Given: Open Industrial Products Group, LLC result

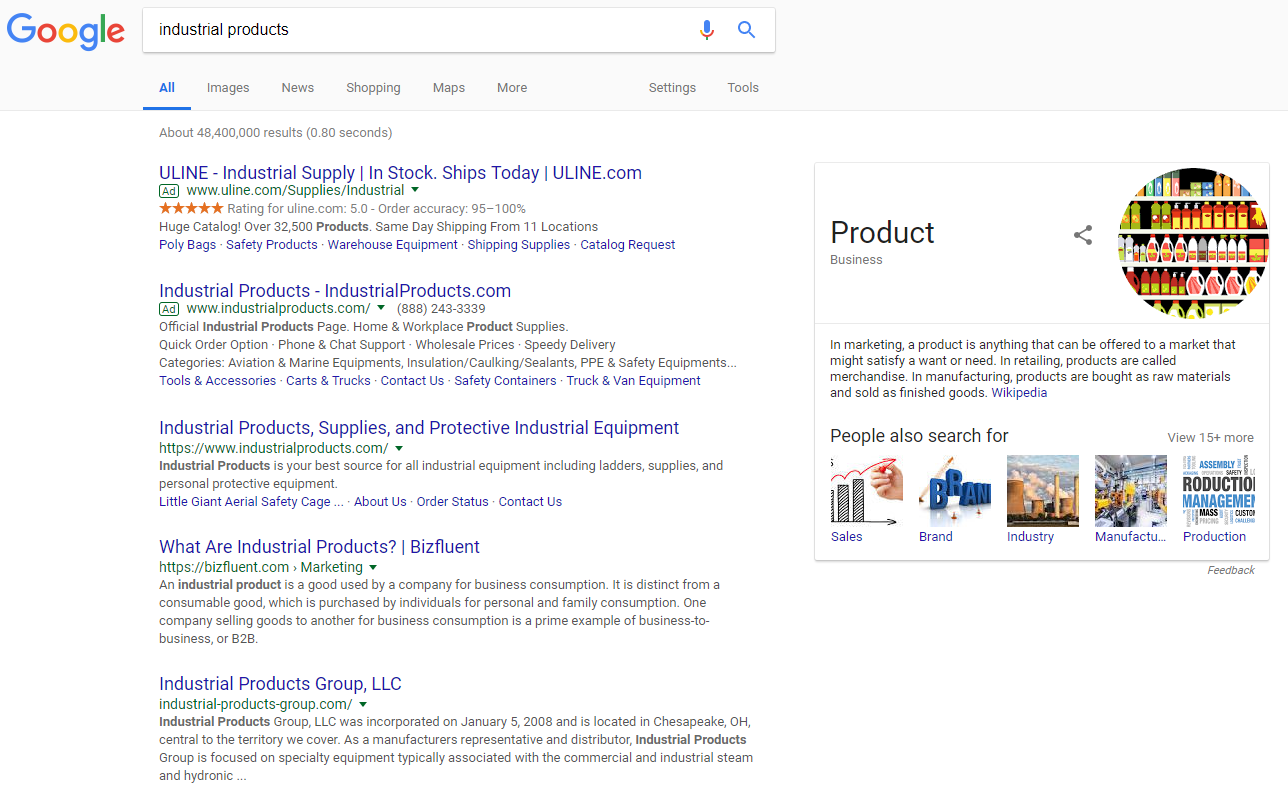Looking at the screenshot, I should point(280,684).
